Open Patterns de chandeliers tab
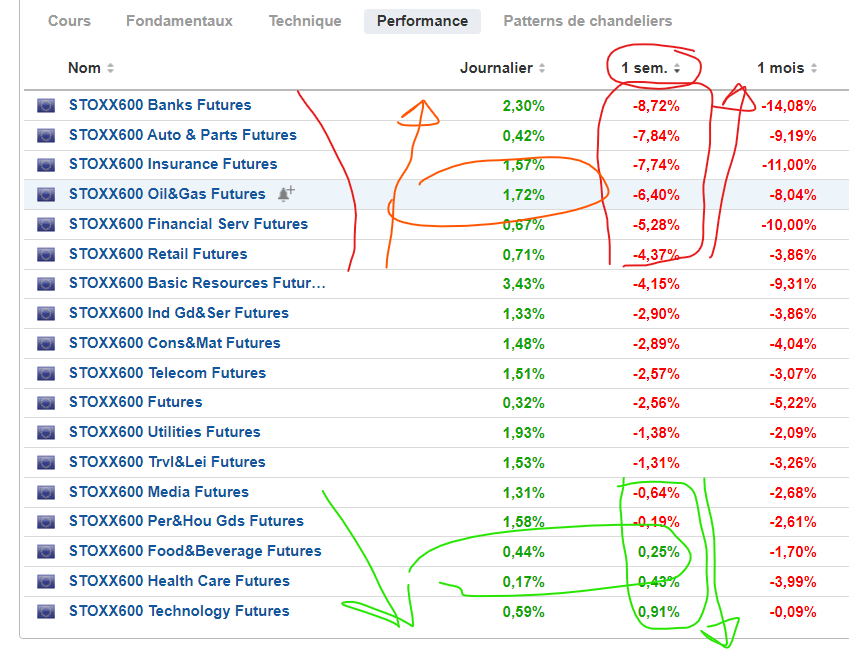The image size is (849, 664). click(x=587, y=21)
